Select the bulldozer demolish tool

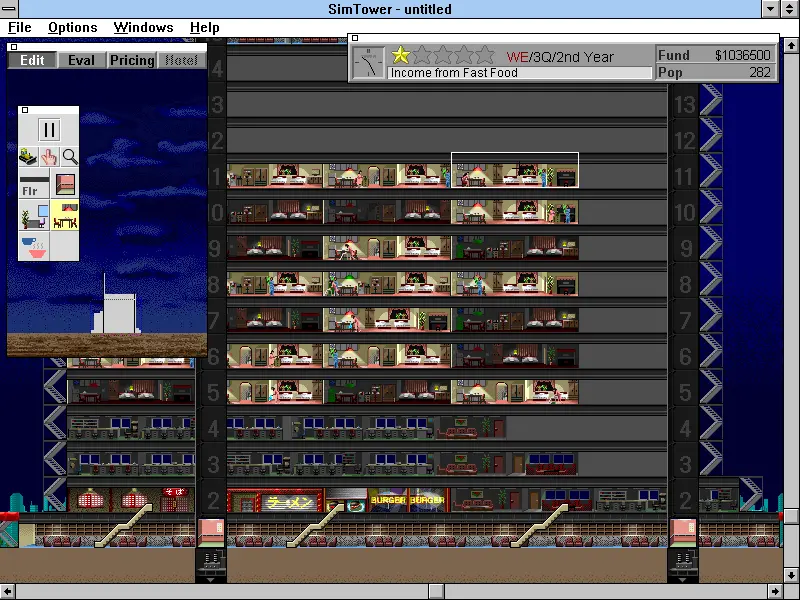(x=29, y=156)
